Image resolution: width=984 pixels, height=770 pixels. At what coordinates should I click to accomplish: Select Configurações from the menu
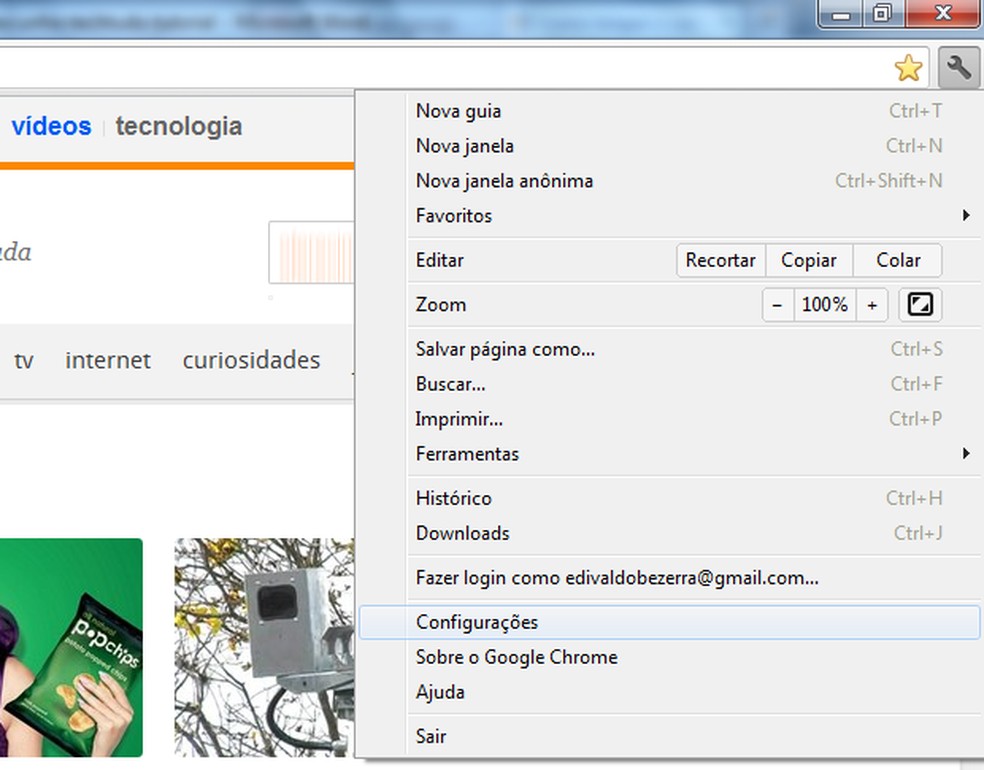(x=477, y=621)
